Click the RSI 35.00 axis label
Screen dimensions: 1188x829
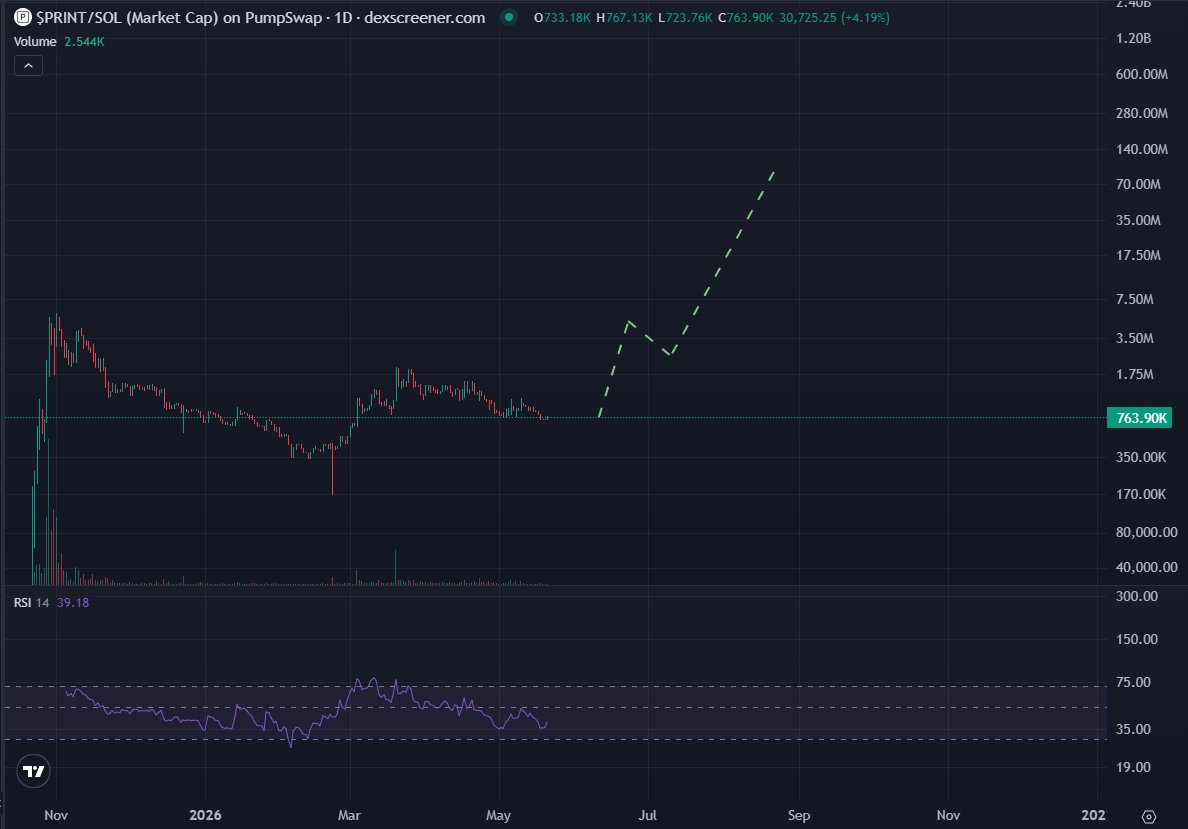tap(1133, 730)
